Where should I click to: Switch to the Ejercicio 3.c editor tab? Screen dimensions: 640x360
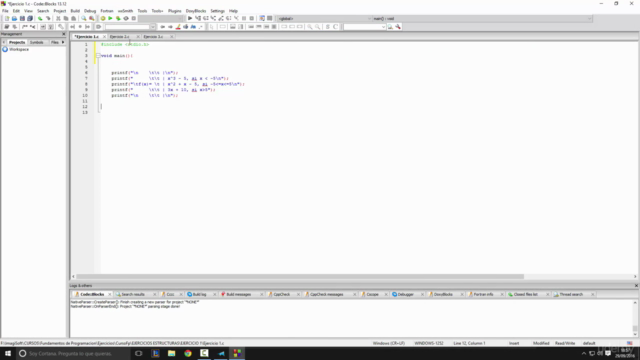(x=153, y=37)
